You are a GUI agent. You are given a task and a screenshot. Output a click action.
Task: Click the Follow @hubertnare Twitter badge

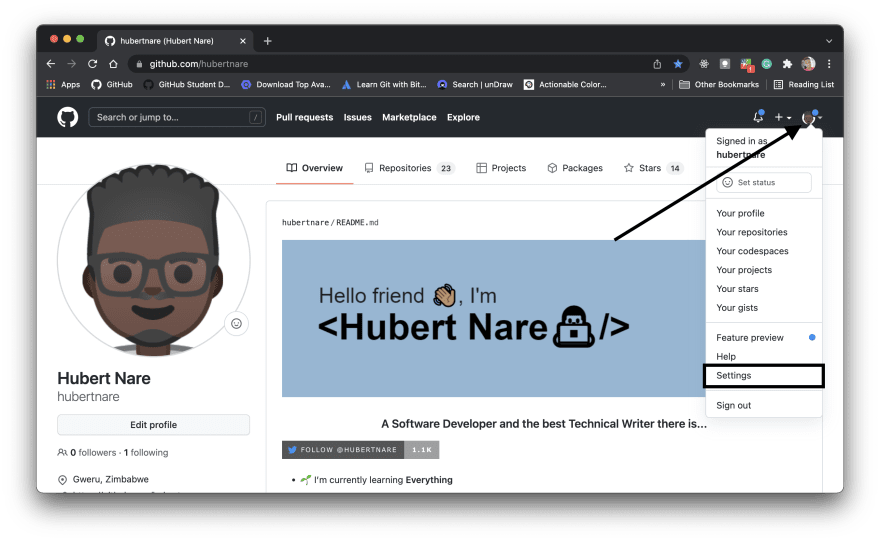point(360,450)
